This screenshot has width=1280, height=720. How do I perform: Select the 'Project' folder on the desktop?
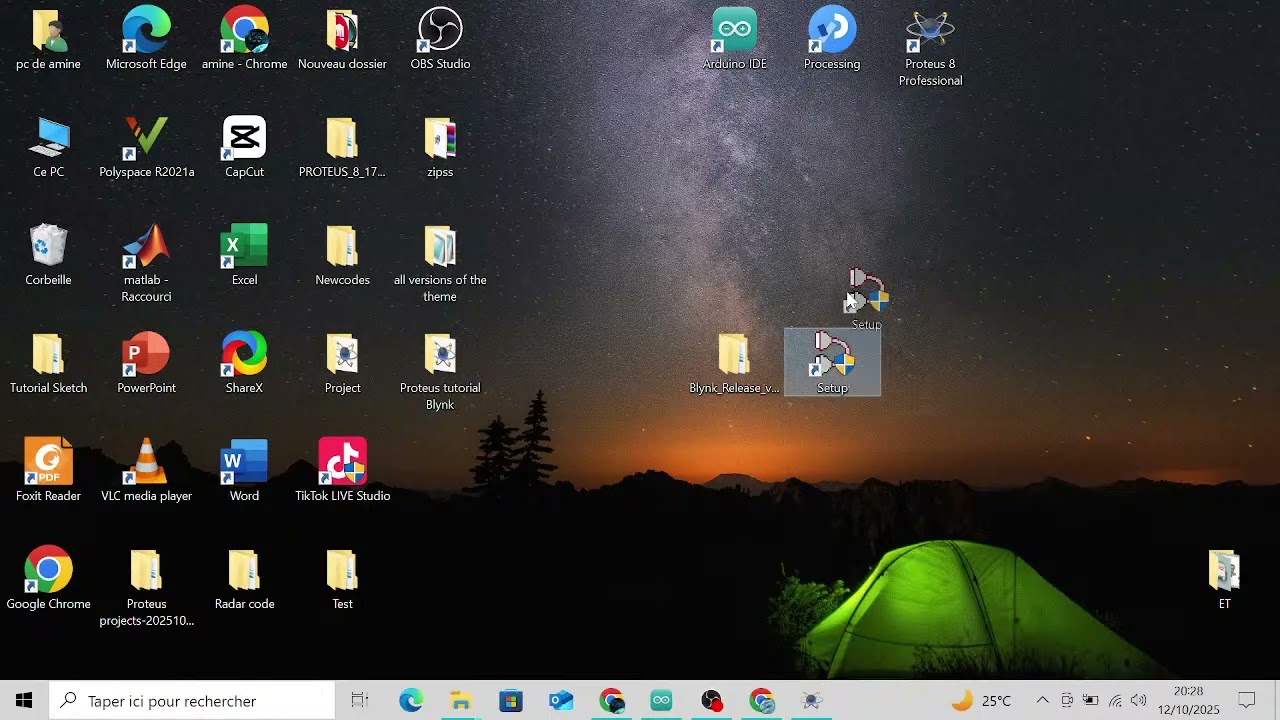click(342, 364)
